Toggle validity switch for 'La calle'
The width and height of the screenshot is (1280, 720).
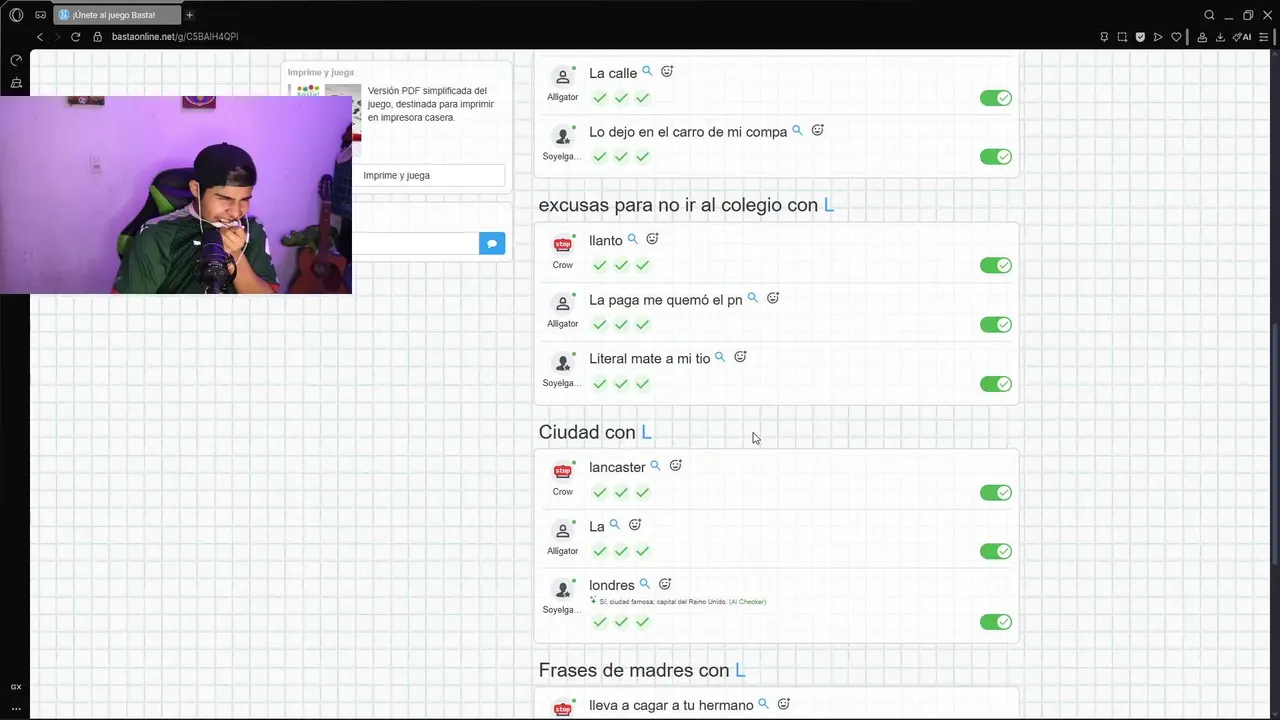[996, 98]
